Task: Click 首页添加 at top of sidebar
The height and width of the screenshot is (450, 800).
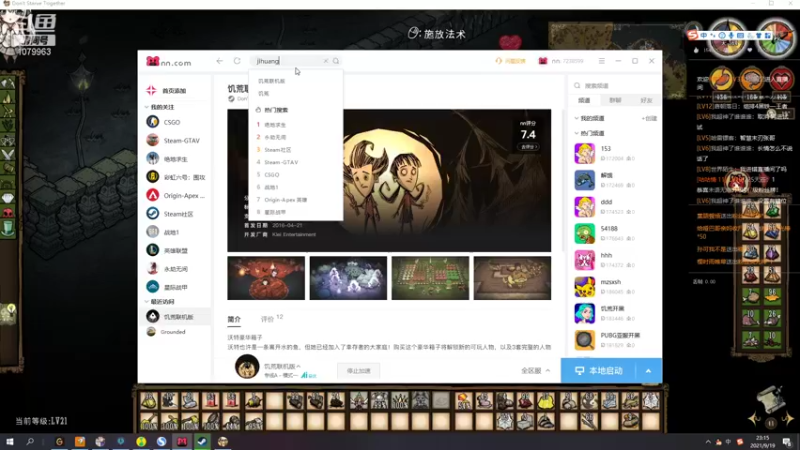Action: 174,91
